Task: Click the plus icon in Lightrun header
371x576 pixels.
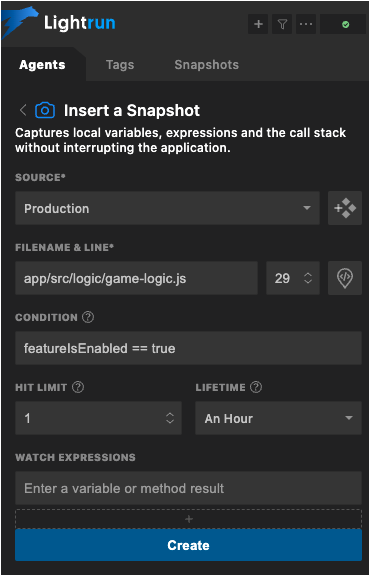Action: [258, 24]
